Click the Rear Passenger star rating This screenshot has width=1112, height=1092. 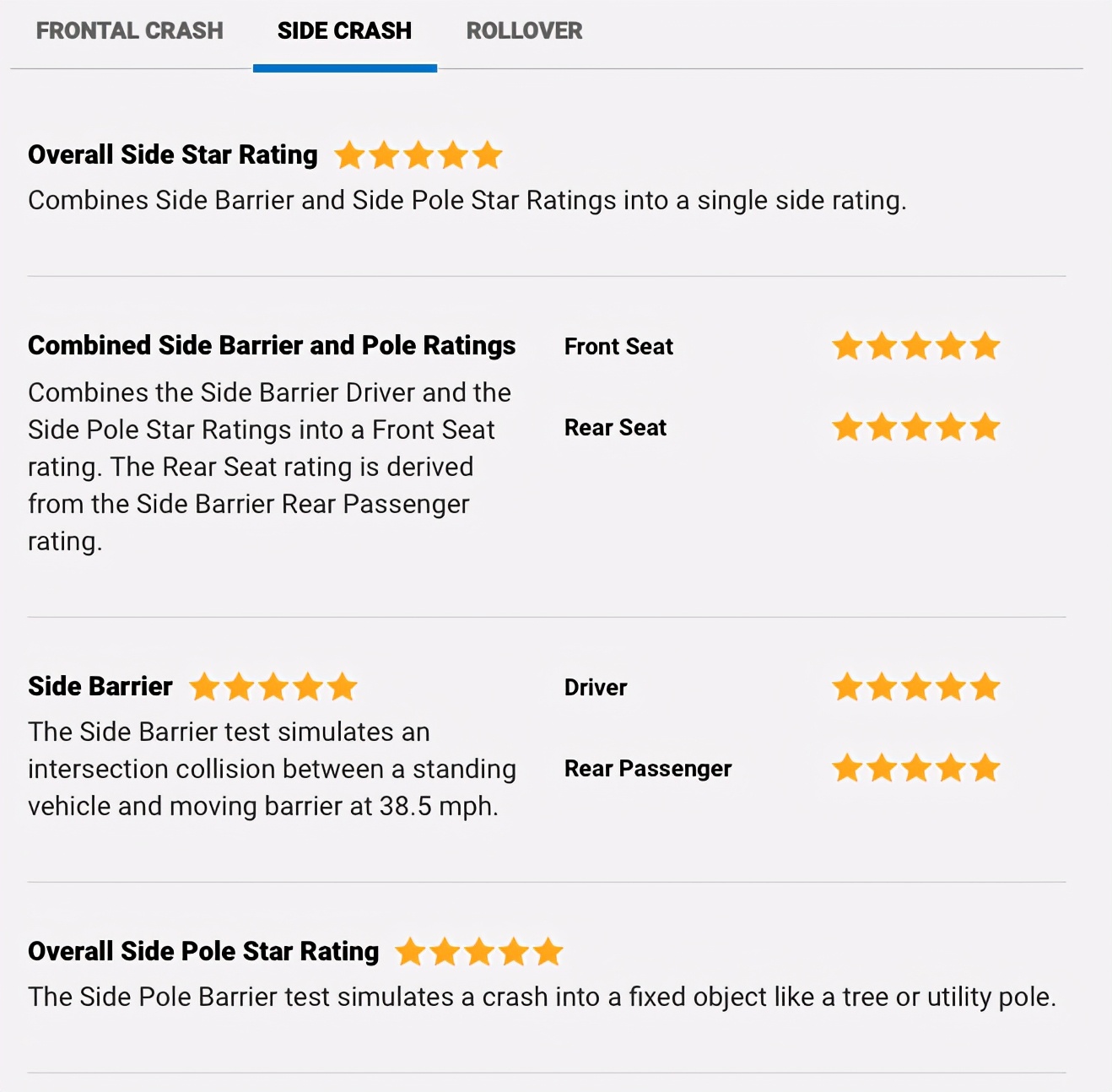(x=916, y=768)
